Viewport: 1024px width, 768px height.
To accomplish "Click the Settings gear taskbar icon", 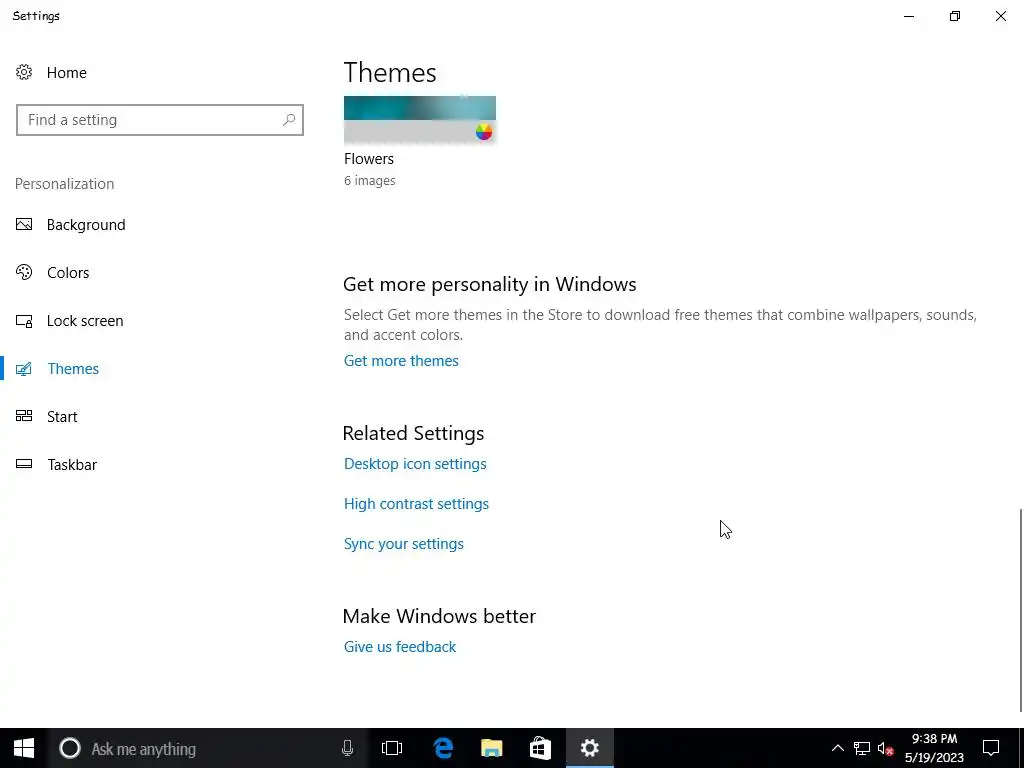I will (589, 748).
